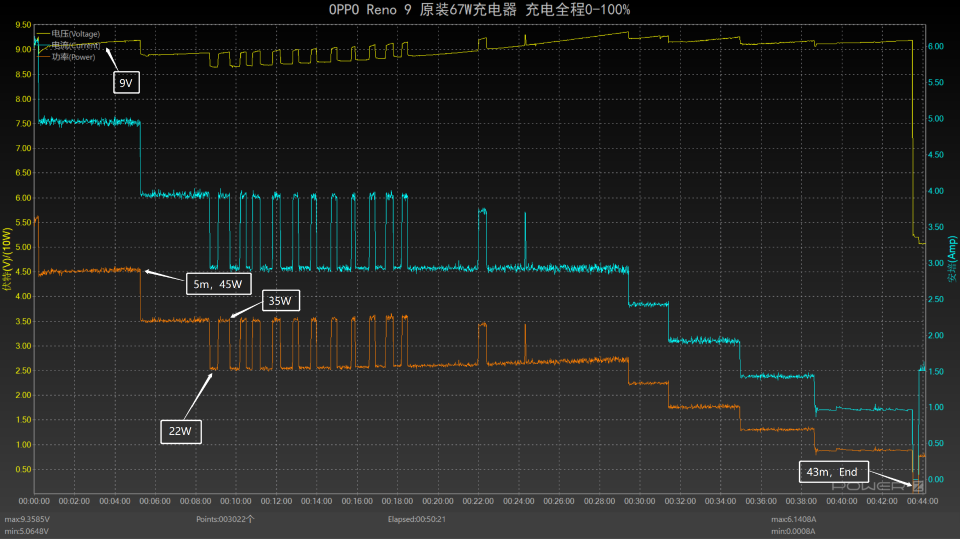Click the 0.00 right axis Amp value
This screenshot has height=539, width=960.
pos(936,480)
